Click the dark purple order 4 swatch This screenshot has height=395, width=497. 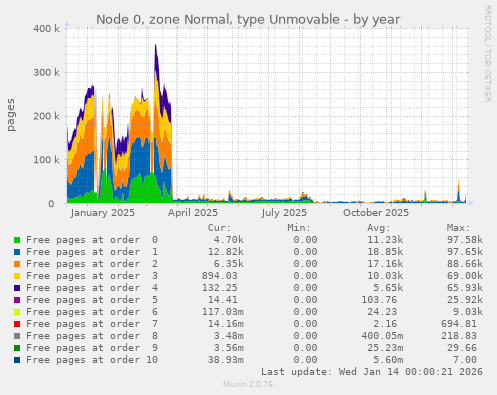click(17, 288)
